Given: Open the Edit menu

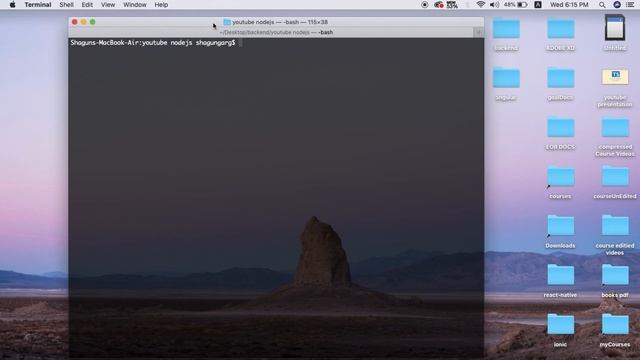Looking at the screenshot, I should [87, 5].
